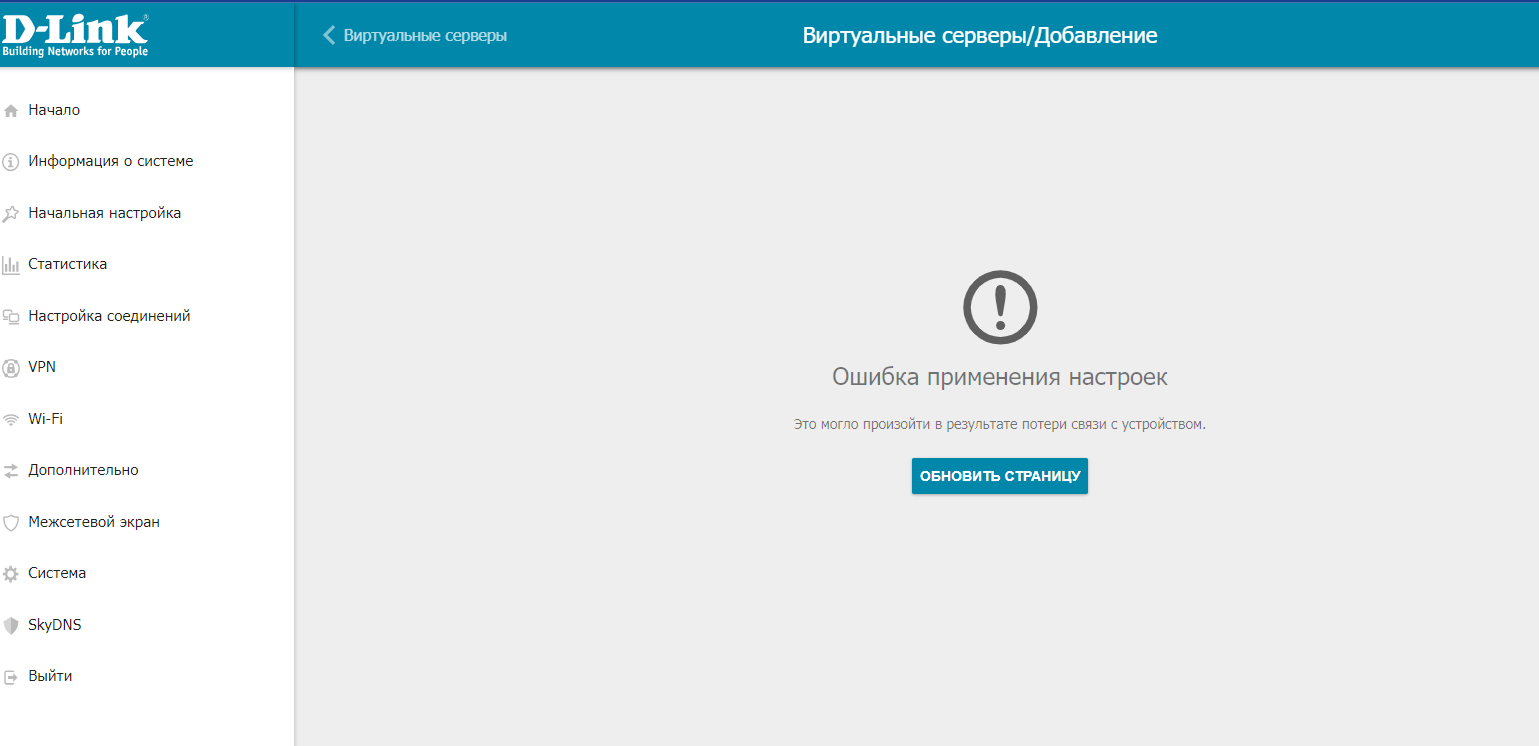Image resolution: width=1539 pixels, height=746 pixels.
Task: Click the logout icon beside Выйти
Action: 11,677
